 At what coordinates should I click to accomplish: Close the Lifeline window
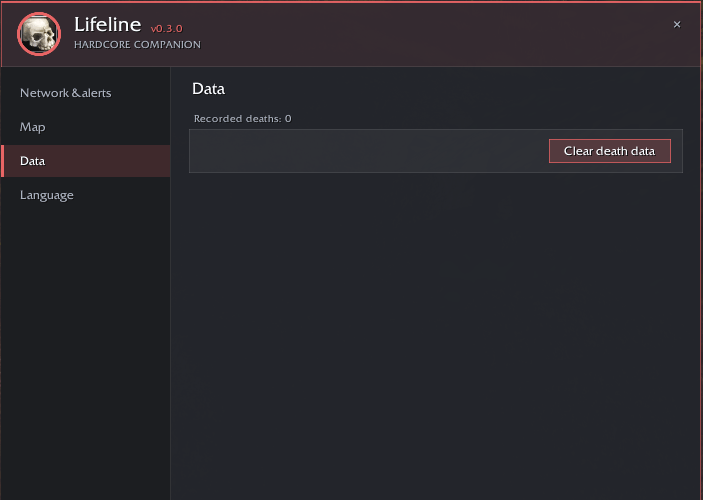coord(677,25)
